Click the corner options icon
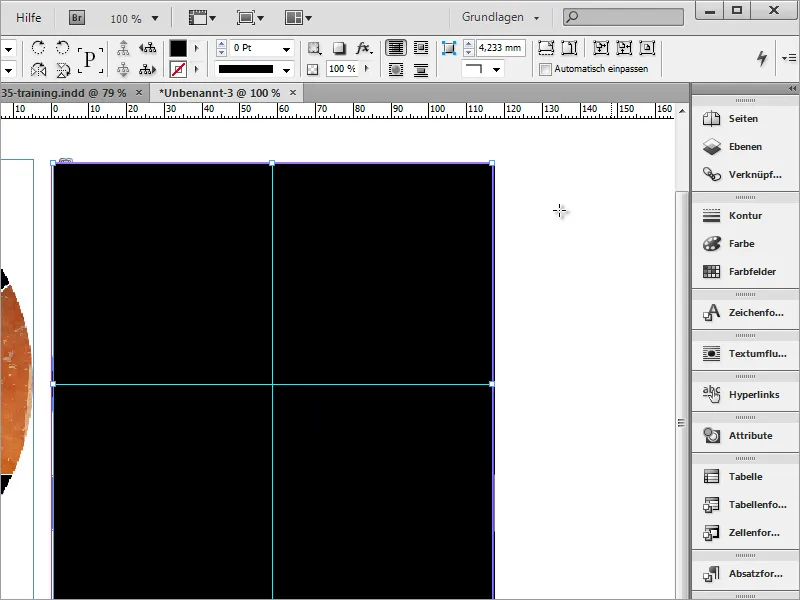This screenshot has height=600, width=800. click(x=448, y=48)
